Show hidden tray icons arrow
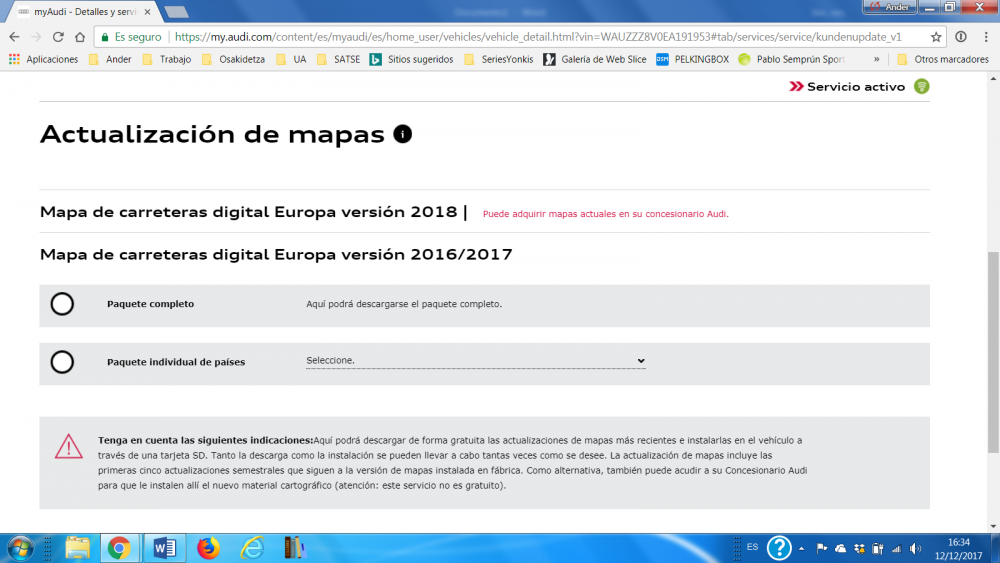This screenshot has width=1000, height=563. [x=802, y=548]
